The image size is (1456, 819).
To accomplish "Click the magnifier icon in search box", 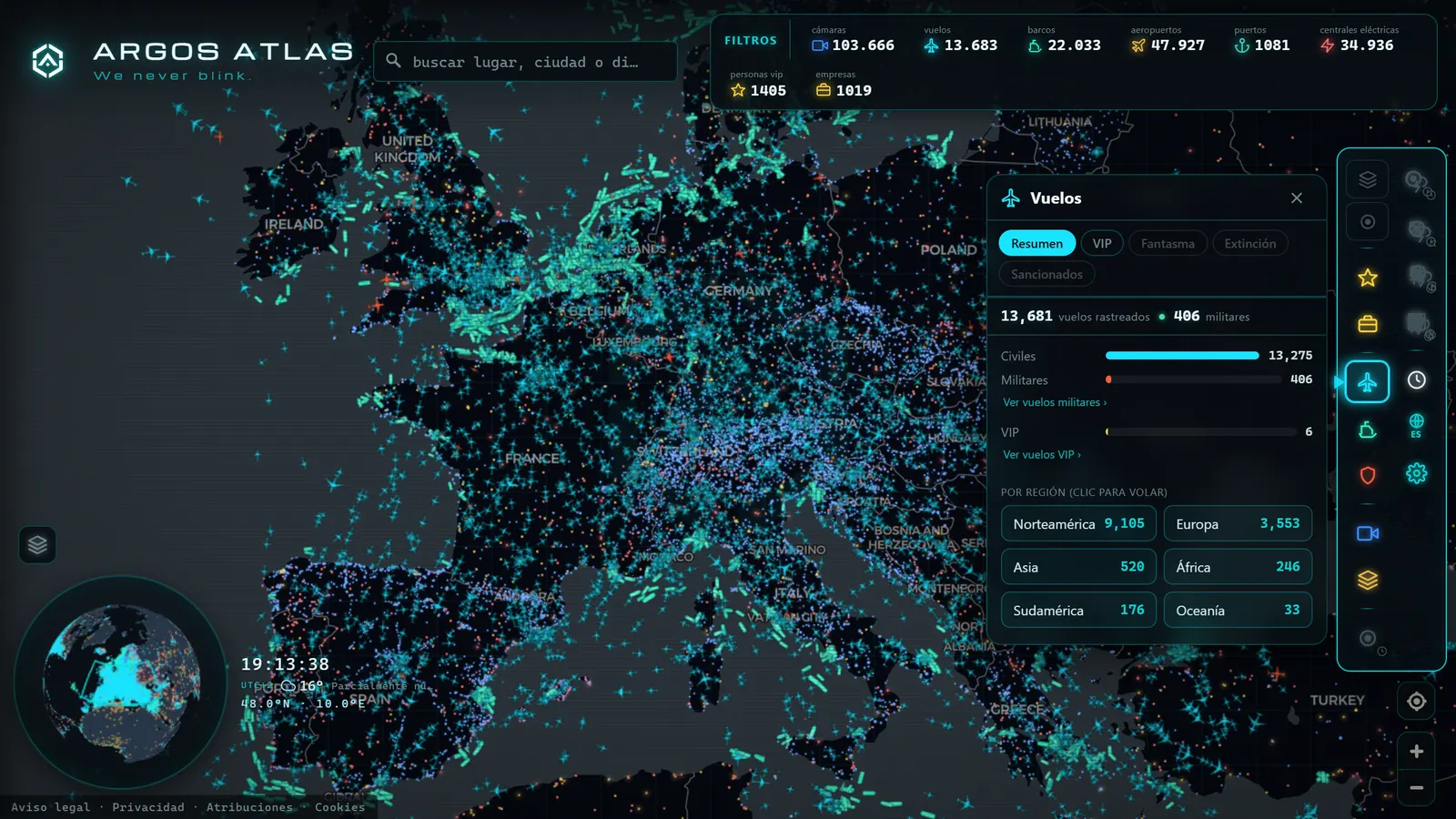I will pos(393,61).
